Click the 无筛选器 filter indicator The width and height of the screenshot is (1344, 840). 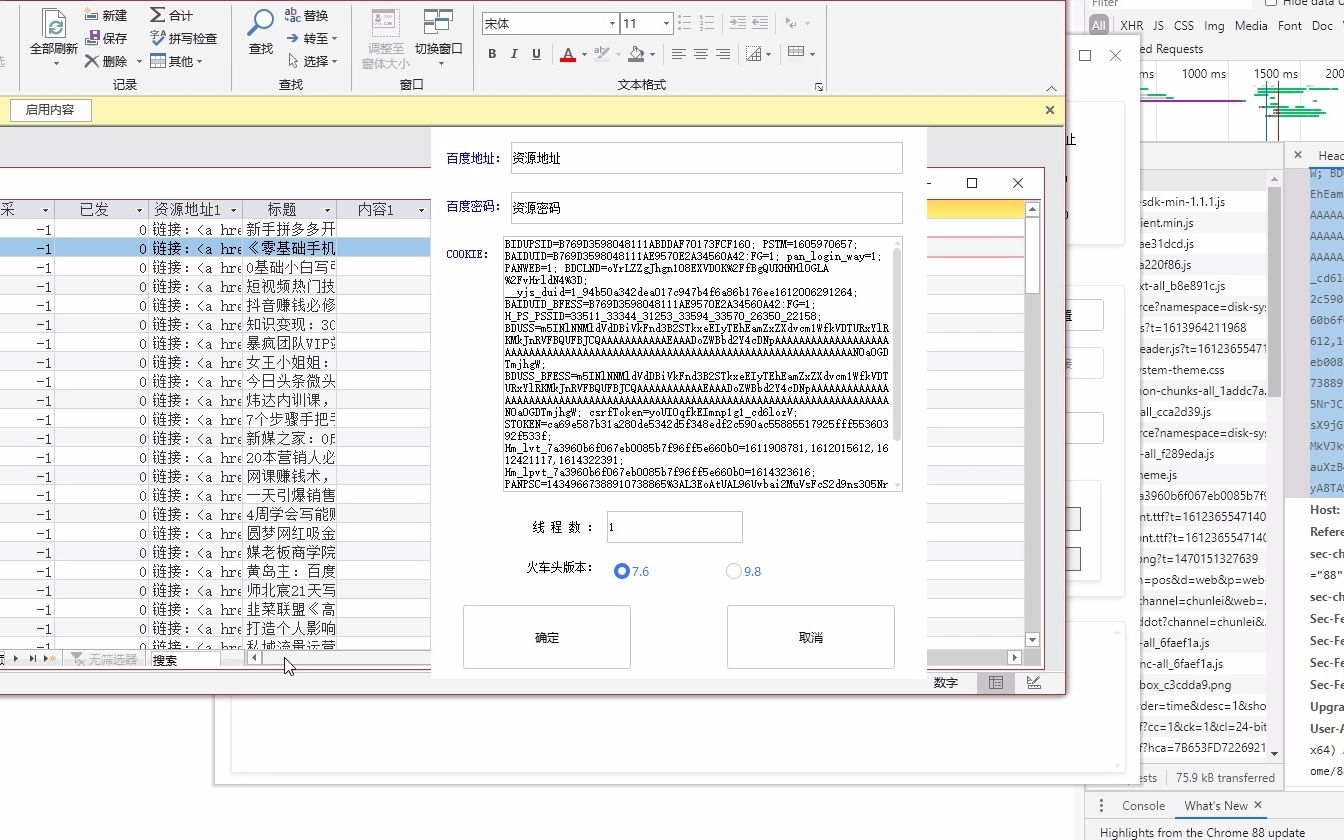(x=104, y=660)
